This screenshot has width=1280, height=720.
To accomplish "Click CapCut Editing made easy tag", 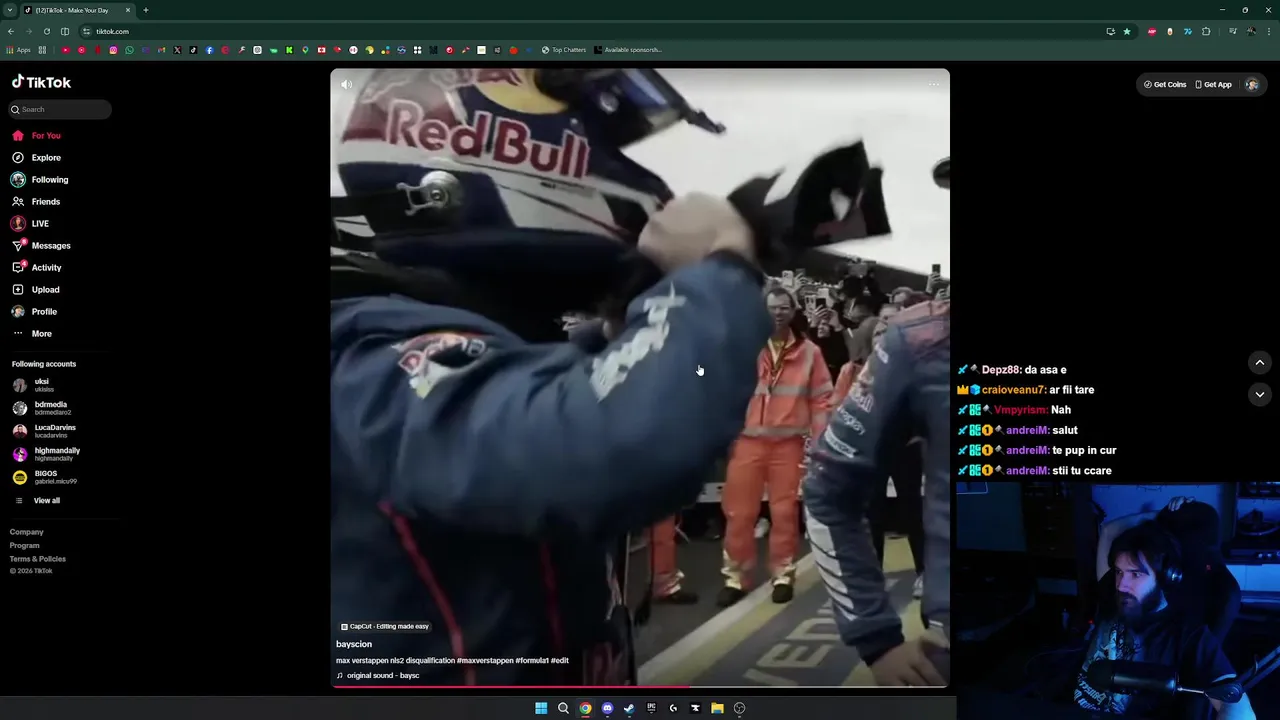I will pyautogui.click(x=385, y=626).
